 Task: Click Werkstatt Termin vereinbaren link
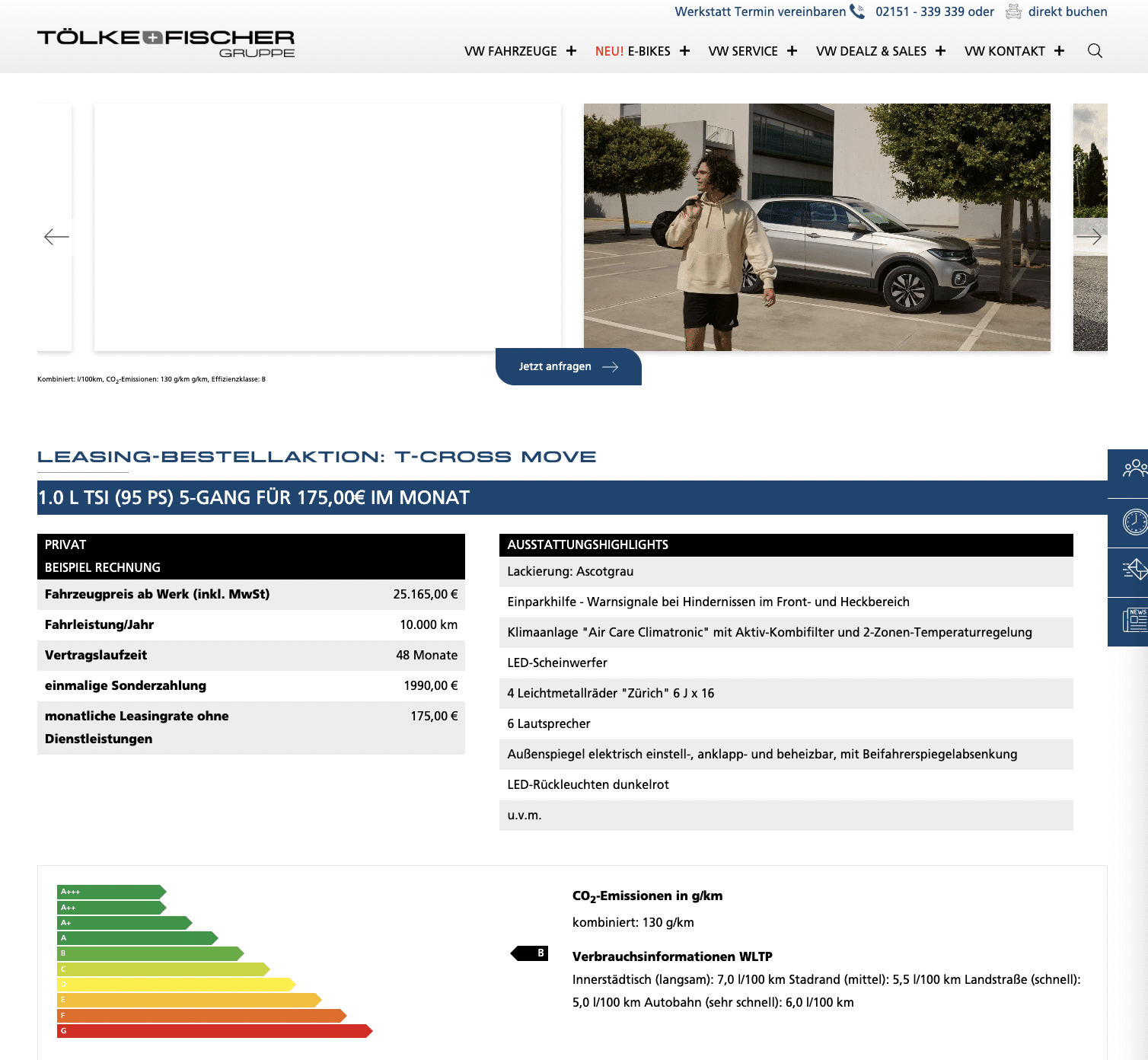pos(760,11)
